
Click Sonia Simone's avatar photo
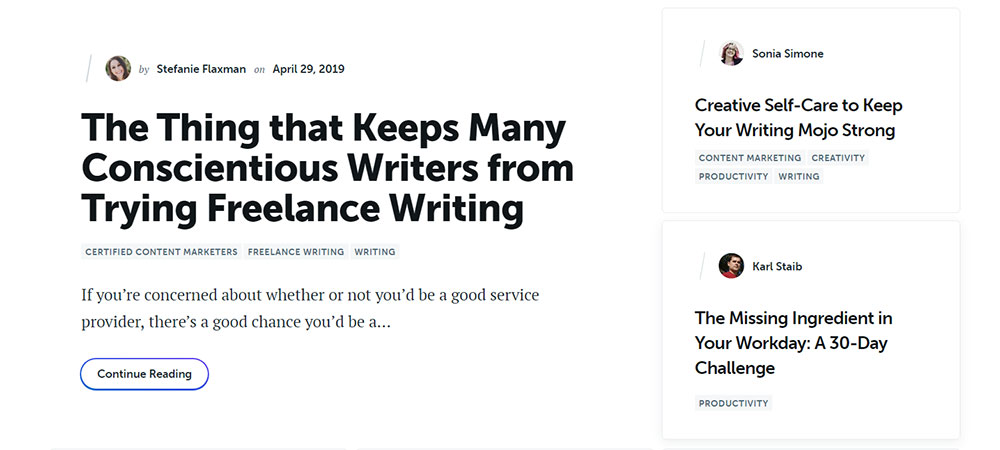pos(732,54)
